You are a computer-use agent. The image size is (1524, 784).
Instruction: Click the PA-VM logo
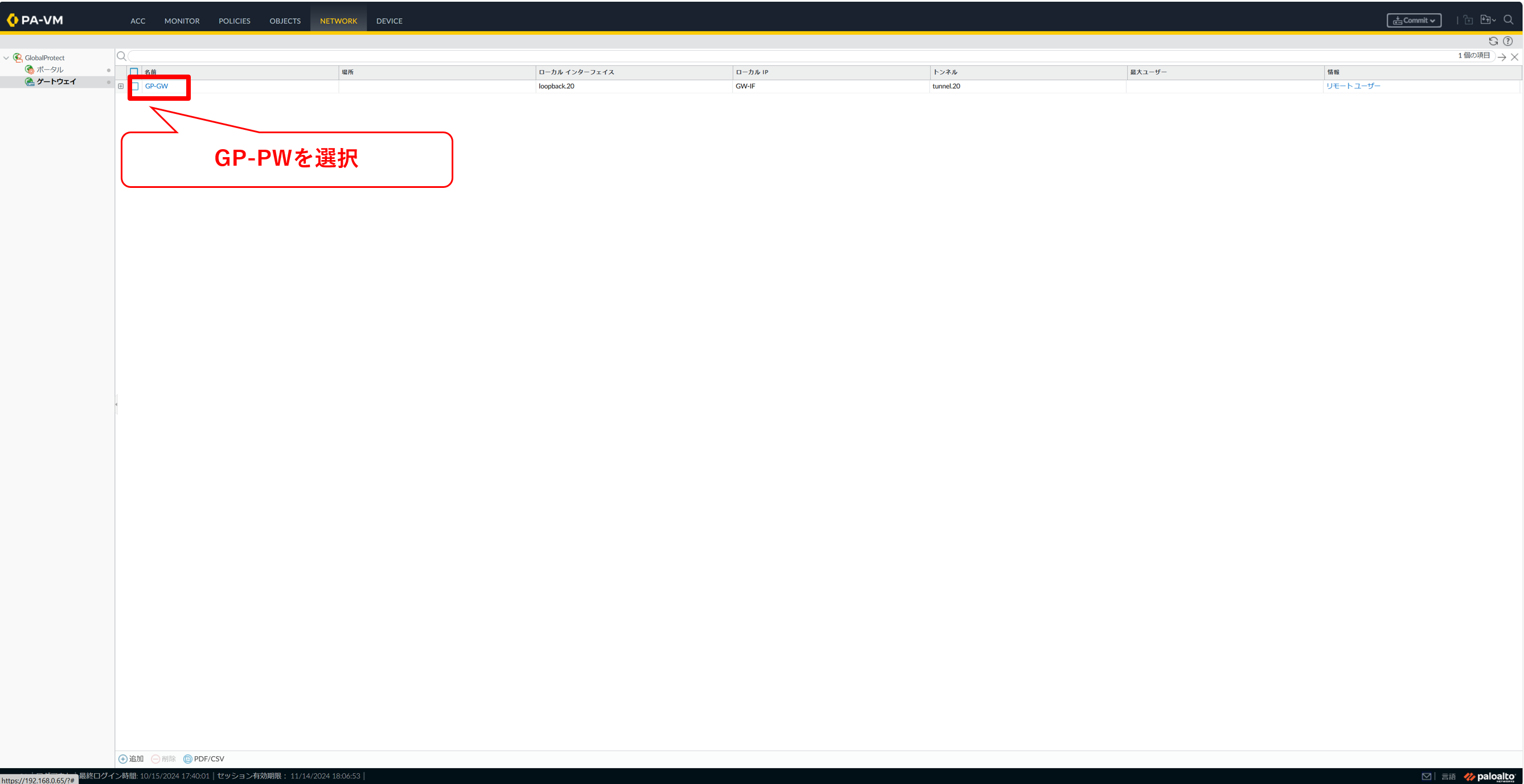(34, 20)
